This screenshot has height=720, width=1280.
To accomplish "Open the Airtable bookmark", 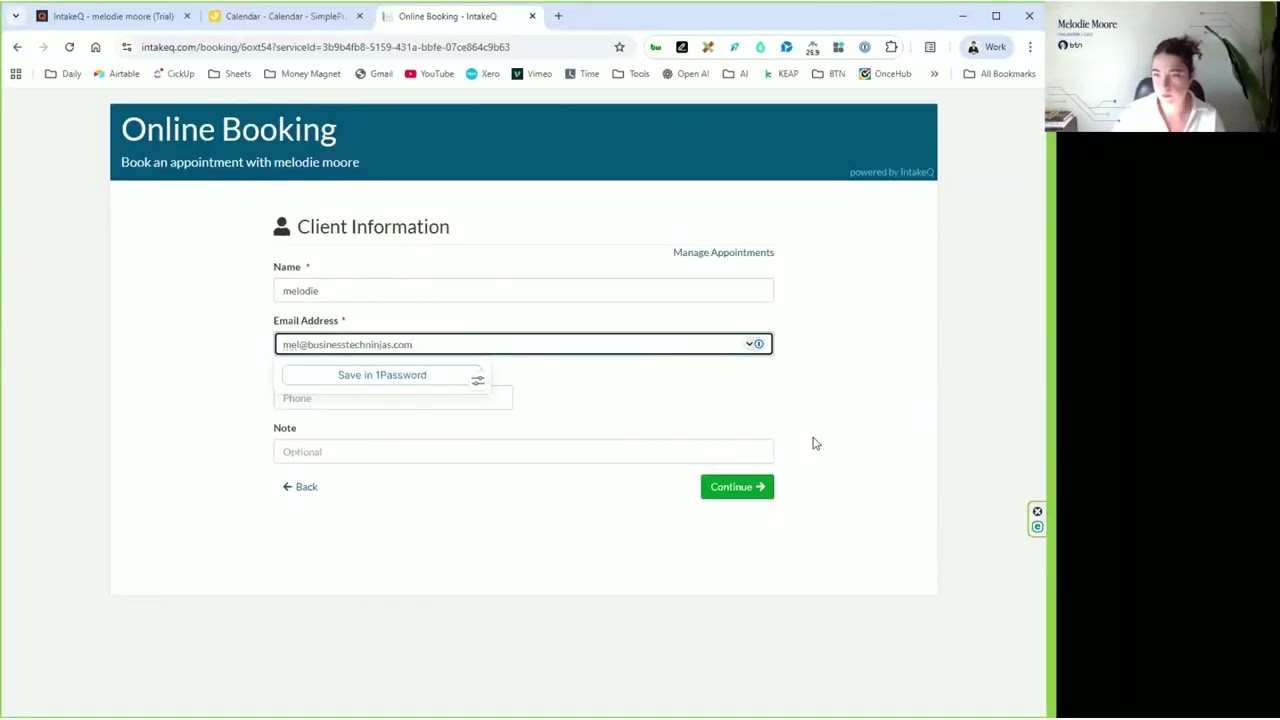I will pyautogui.click(x=117, y=74).
